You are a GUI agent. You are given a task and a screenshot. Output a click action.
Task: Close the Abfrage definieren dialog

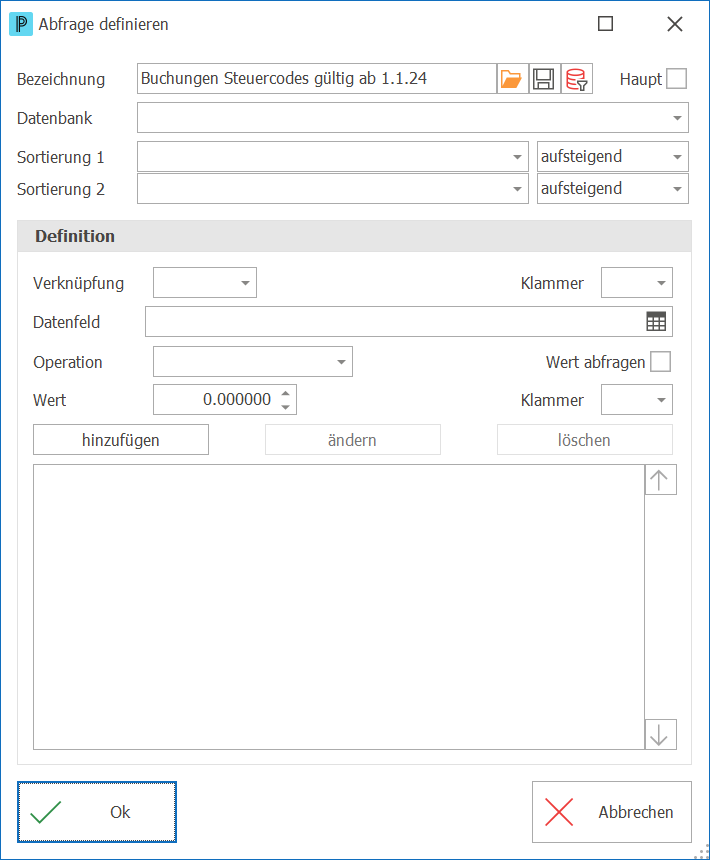coord(674,24)
